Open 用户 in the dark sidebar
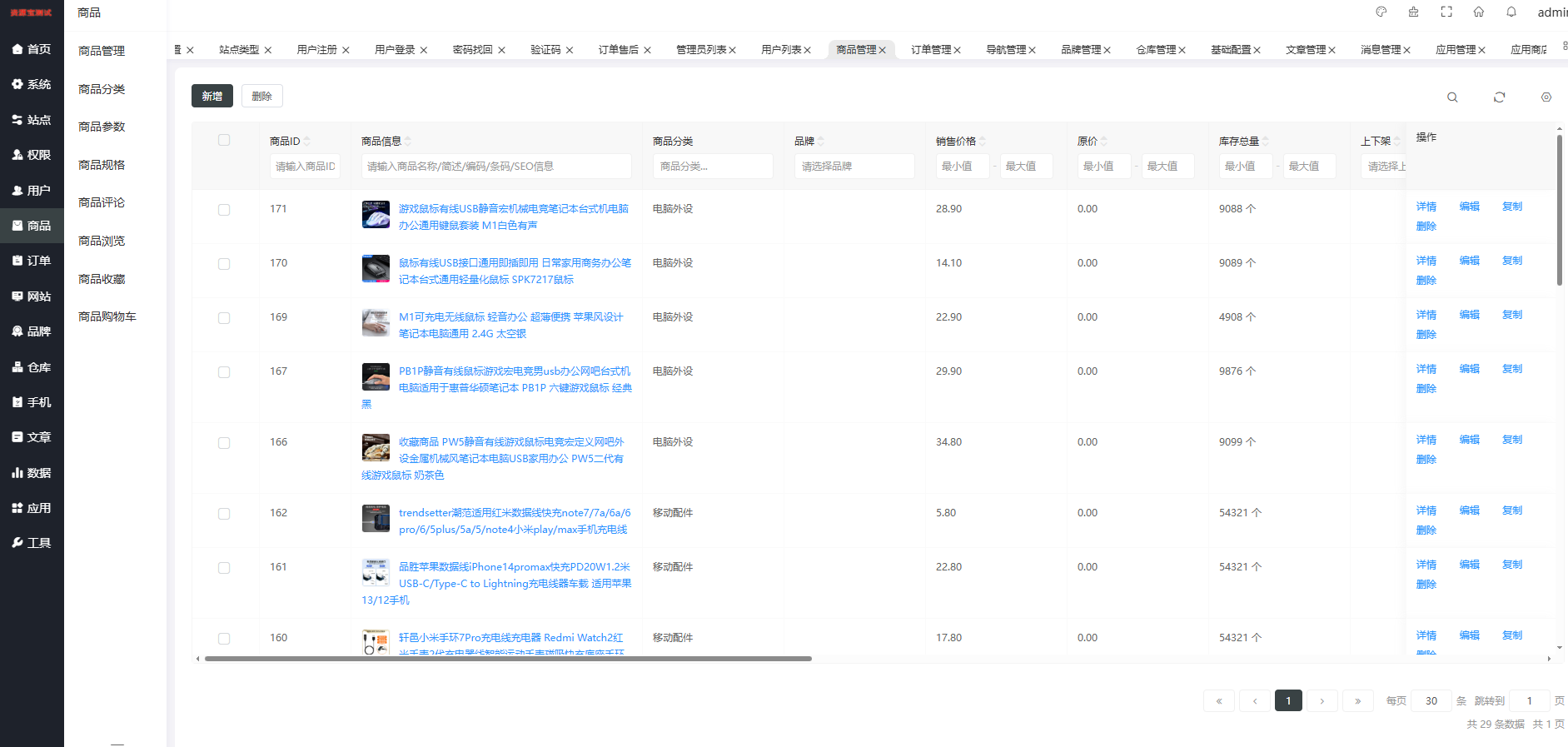This screenshot has height=747, width=1568. 32,191
